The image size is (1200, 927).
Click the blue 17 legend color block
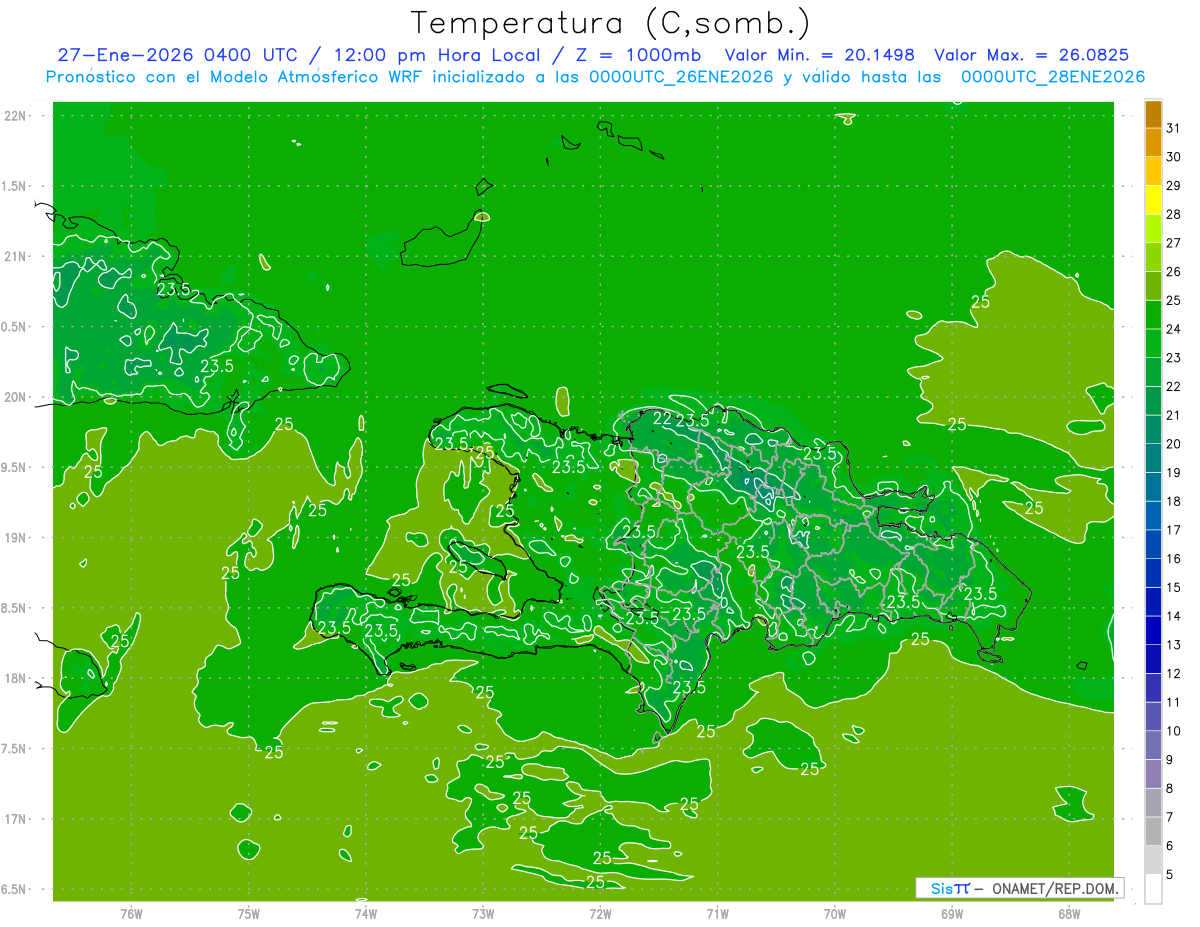(x=1153, y=516)
